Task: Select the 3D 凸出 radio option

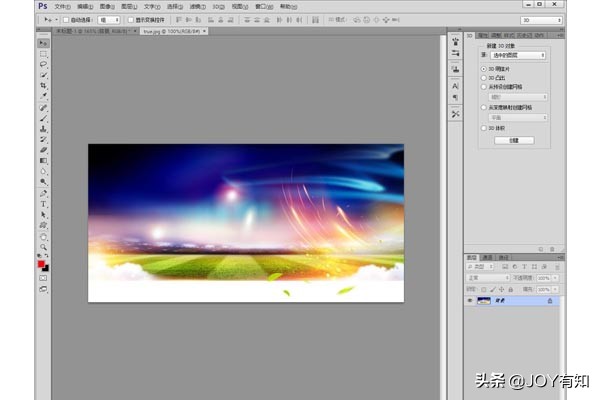Action: click(x=484, y=78)
